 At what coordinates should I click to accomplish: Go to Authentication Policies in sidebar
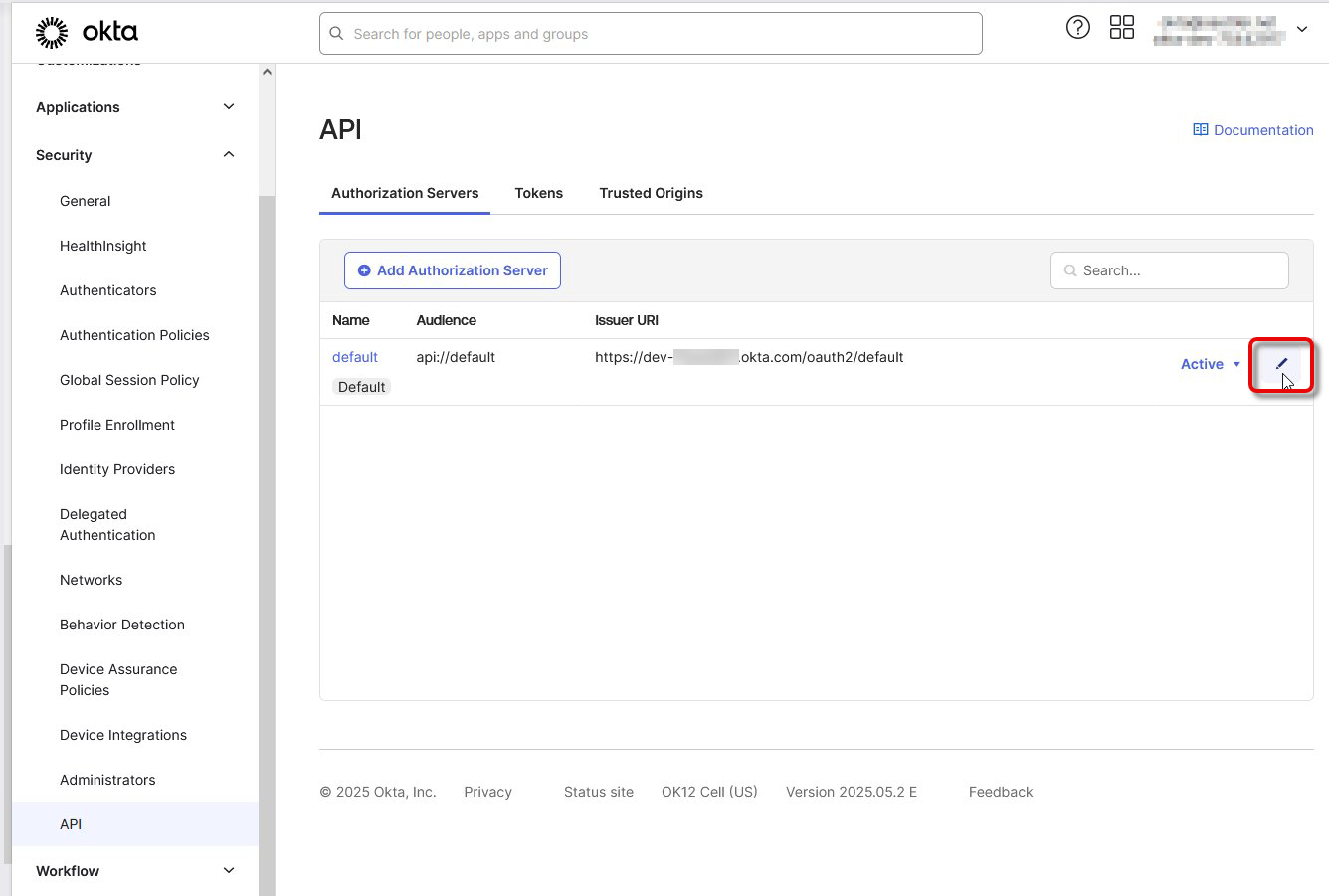pyautogui.click(x=134, y=335)
